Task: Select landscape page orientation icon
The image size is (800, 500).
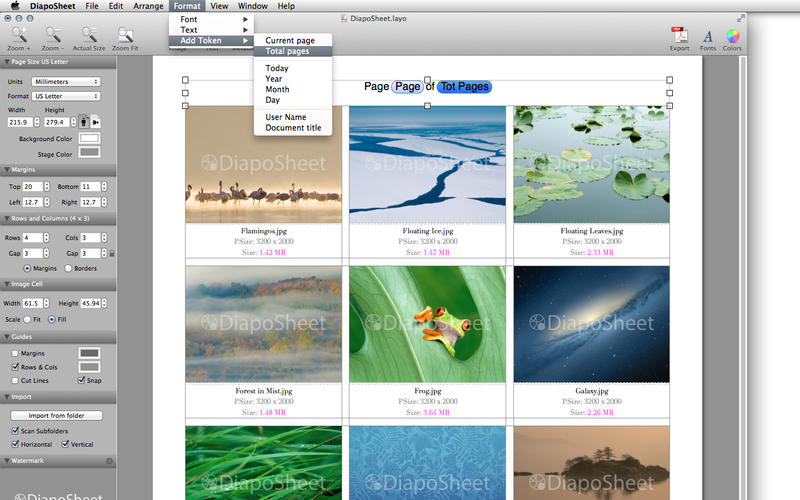Action: 95,122
